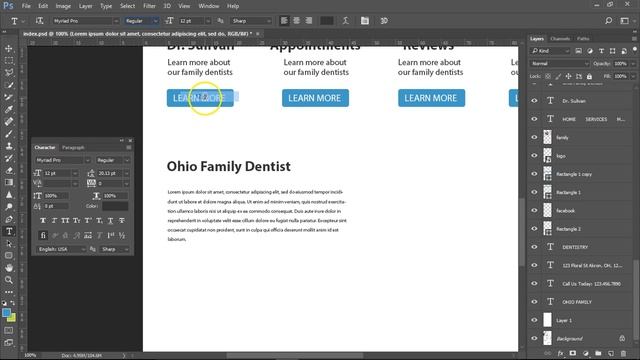This screenshot has width=640, height=360.
Task: Open the Image menu
Action: [63, 6]
